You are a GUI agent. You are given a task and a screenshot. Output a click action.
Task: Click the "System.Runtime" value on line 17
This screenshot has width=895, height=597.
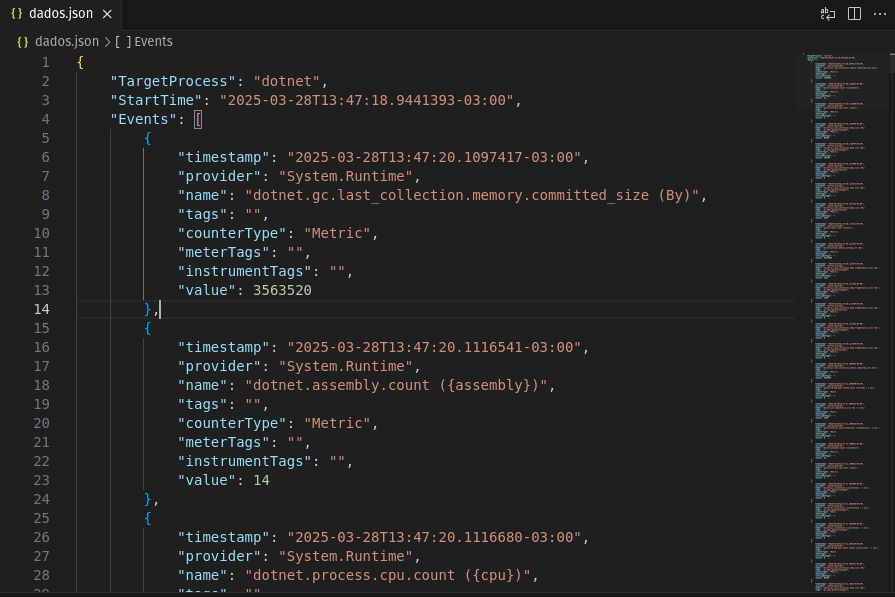tap(345, 366)
